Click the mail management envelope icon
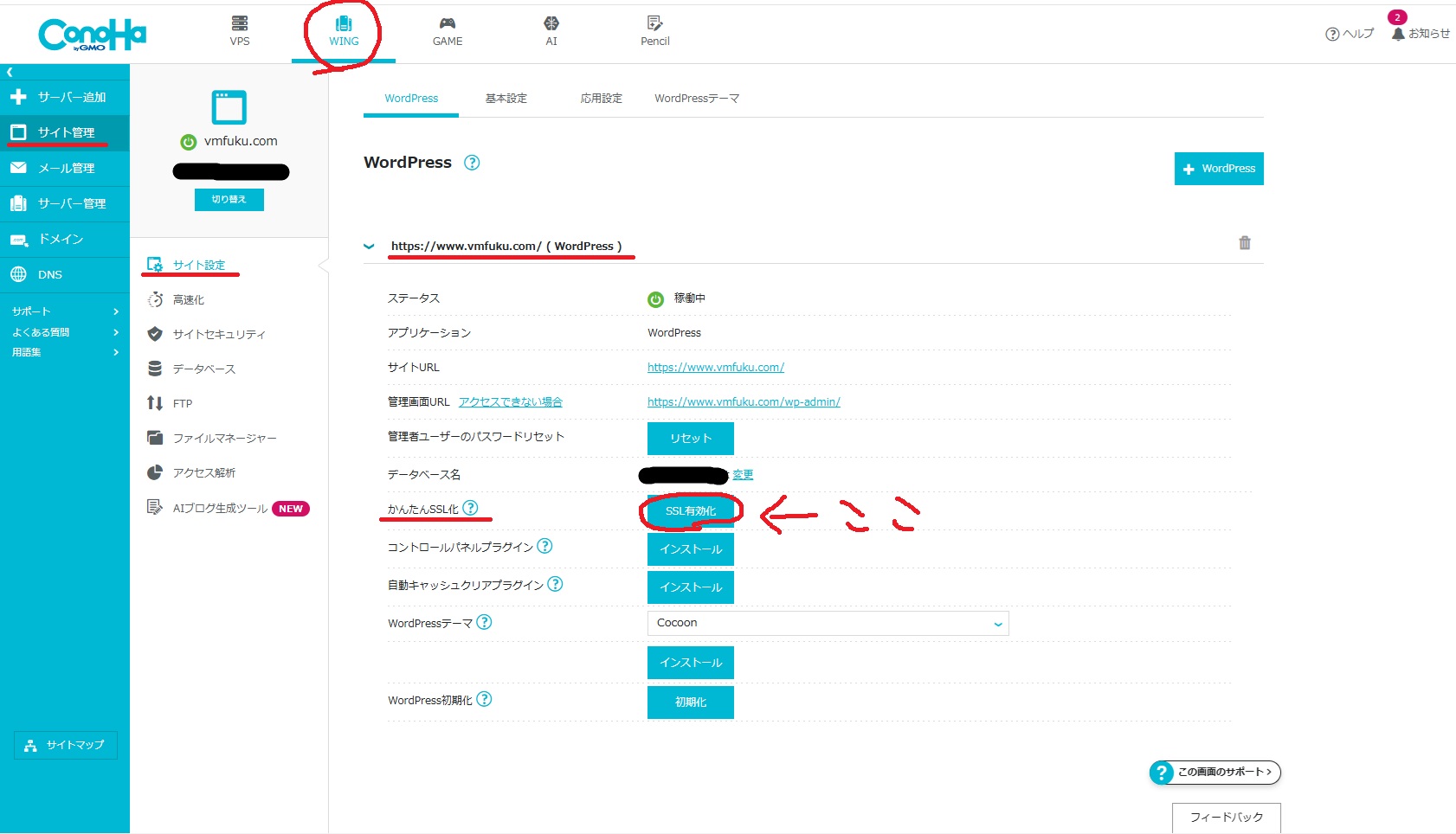Screen dimensions: 1456x834 click(x=18, y=168)
